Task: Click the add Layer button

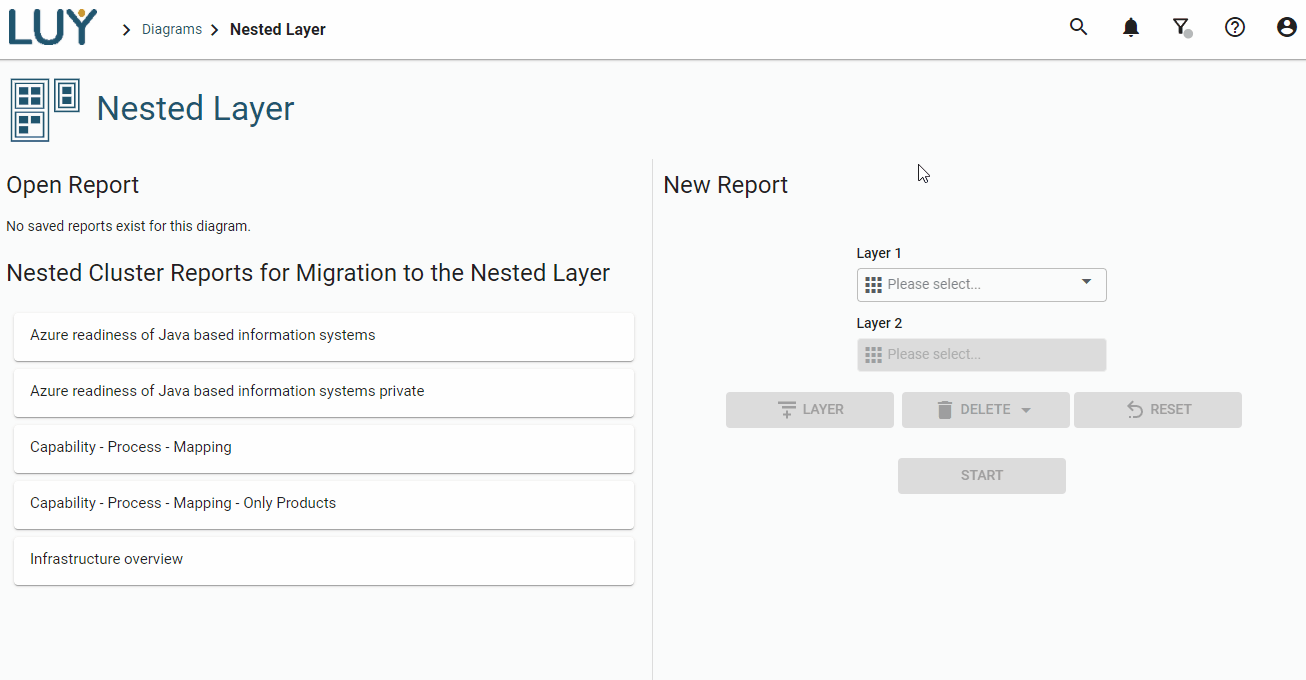Action: tap(810, 410)
